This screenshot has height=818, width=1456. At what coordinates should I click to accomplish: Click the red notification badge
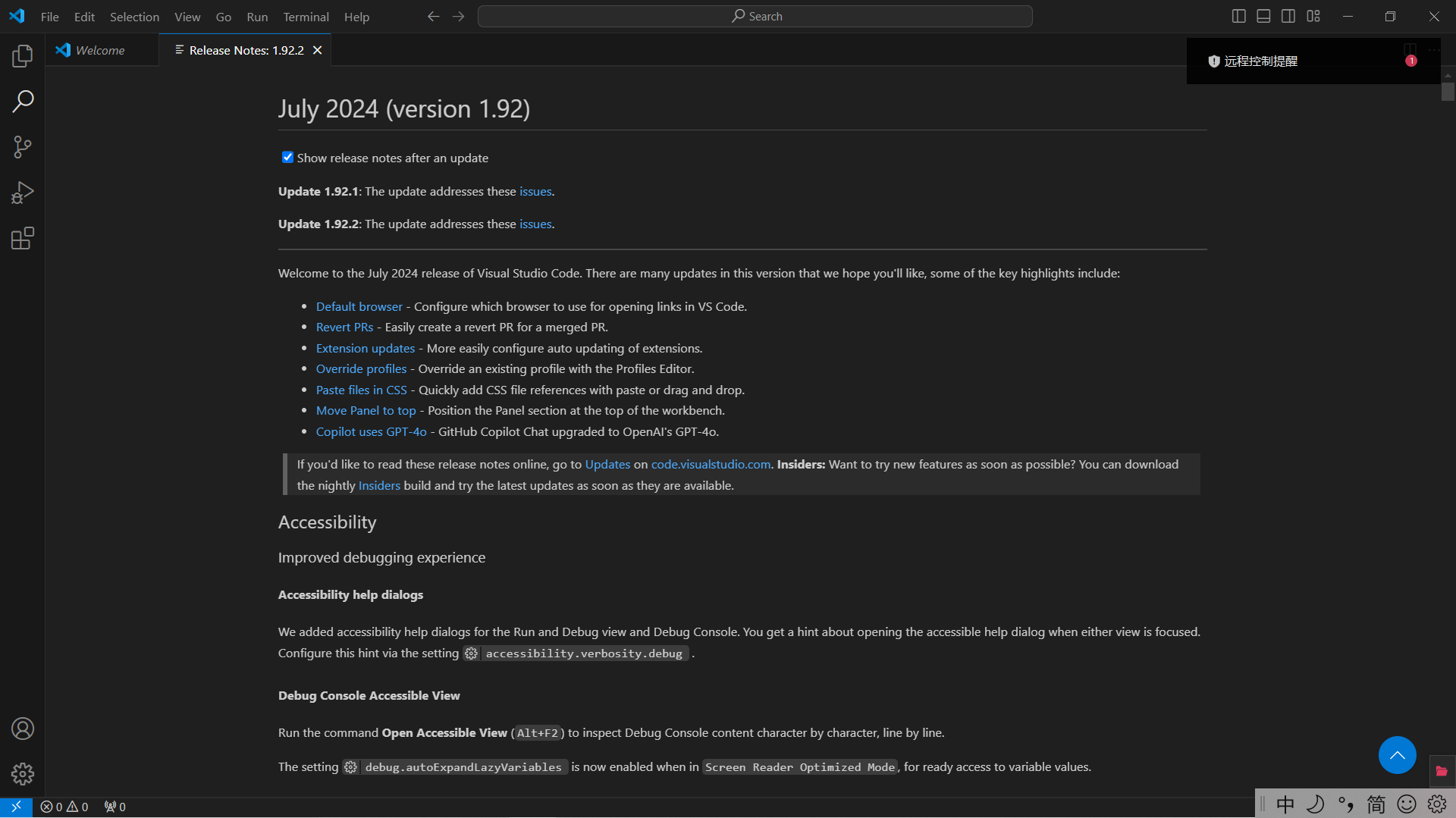[1411, 61]
